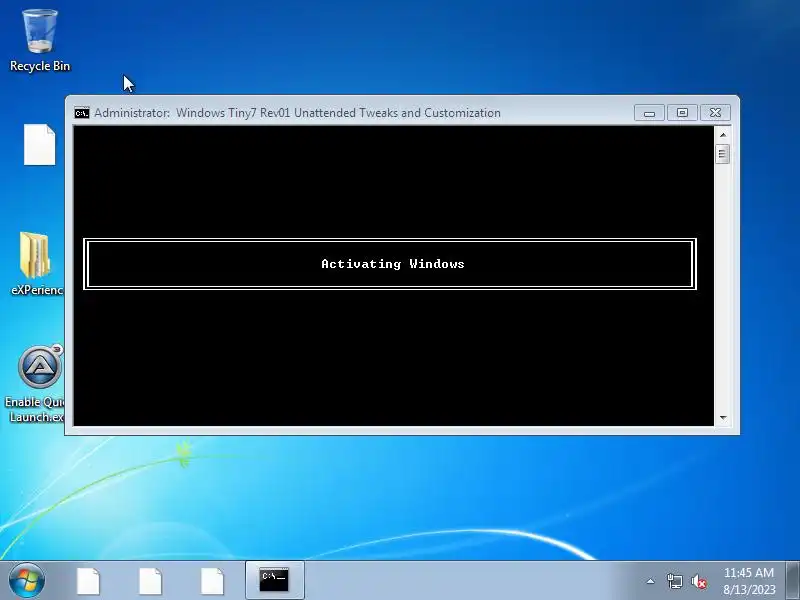Close the Tiny7 Unattended Tweaks console window

(715, 113)
